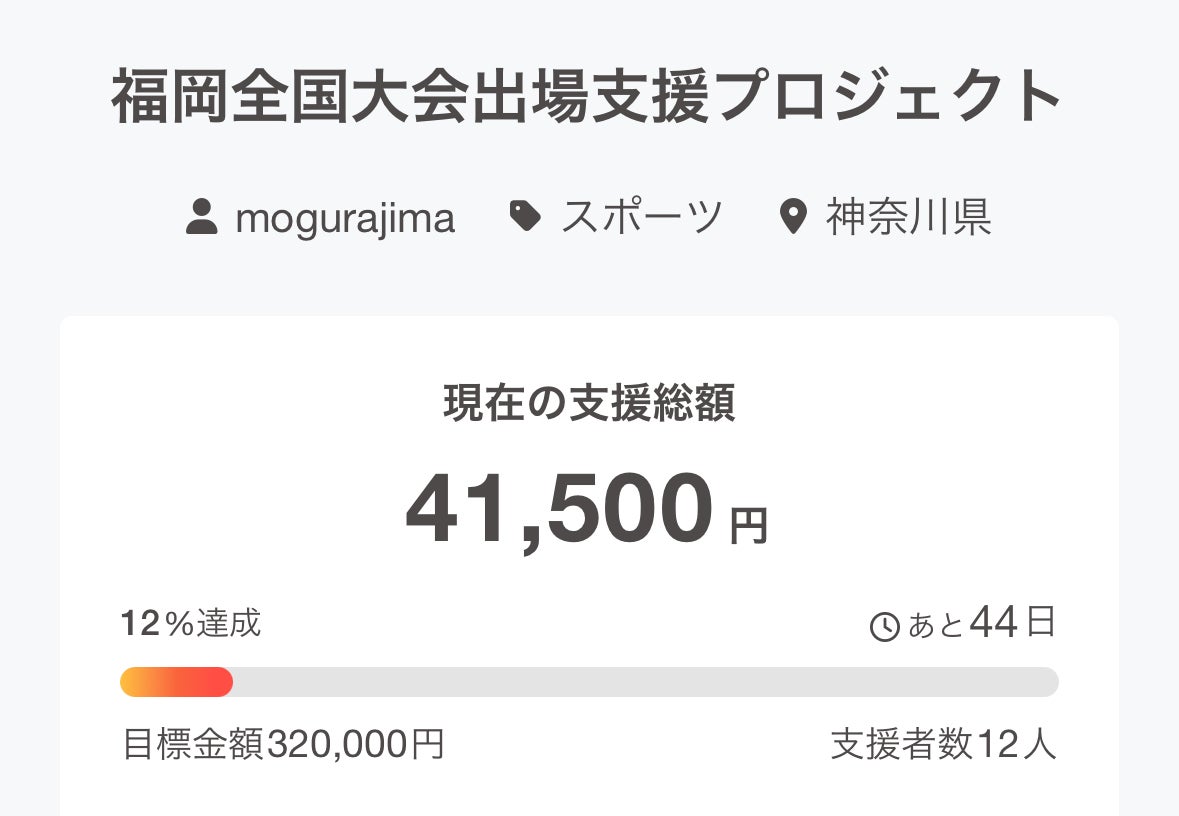
Task: Click the 支援者数12人 supporter count
Action: pos(943,744)
